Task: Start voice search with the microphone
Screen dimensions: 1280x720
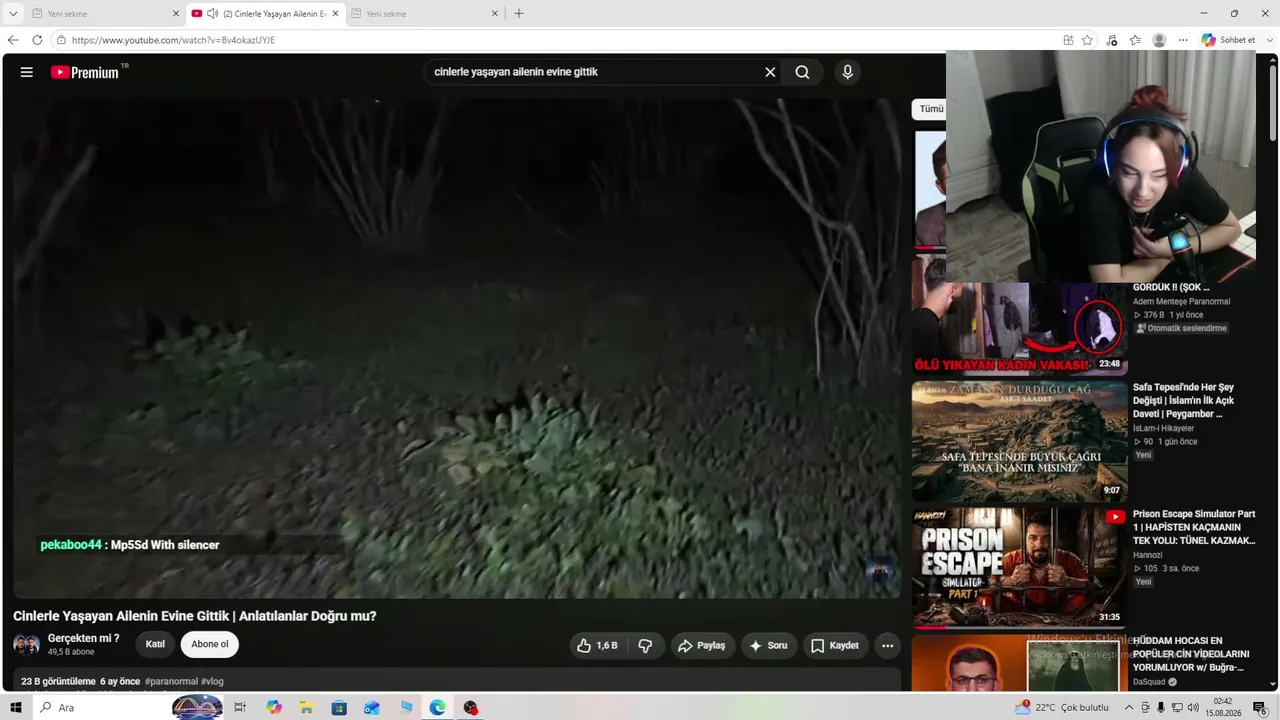Action: (x=847, y=72)
